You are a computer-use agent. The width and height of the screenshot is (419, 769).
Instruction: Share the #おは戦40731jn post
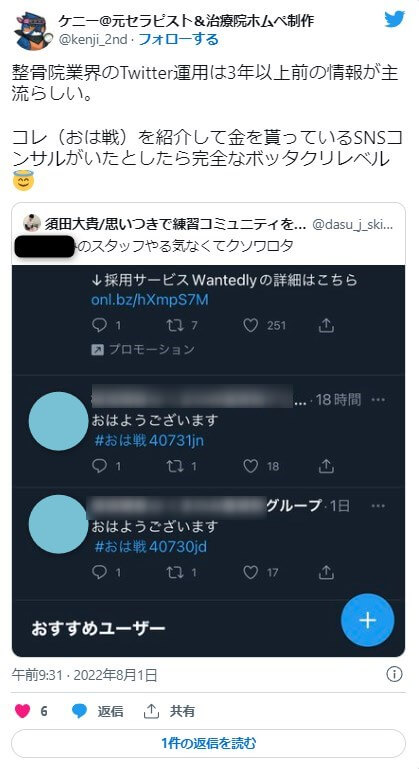(x=326, y=465)
